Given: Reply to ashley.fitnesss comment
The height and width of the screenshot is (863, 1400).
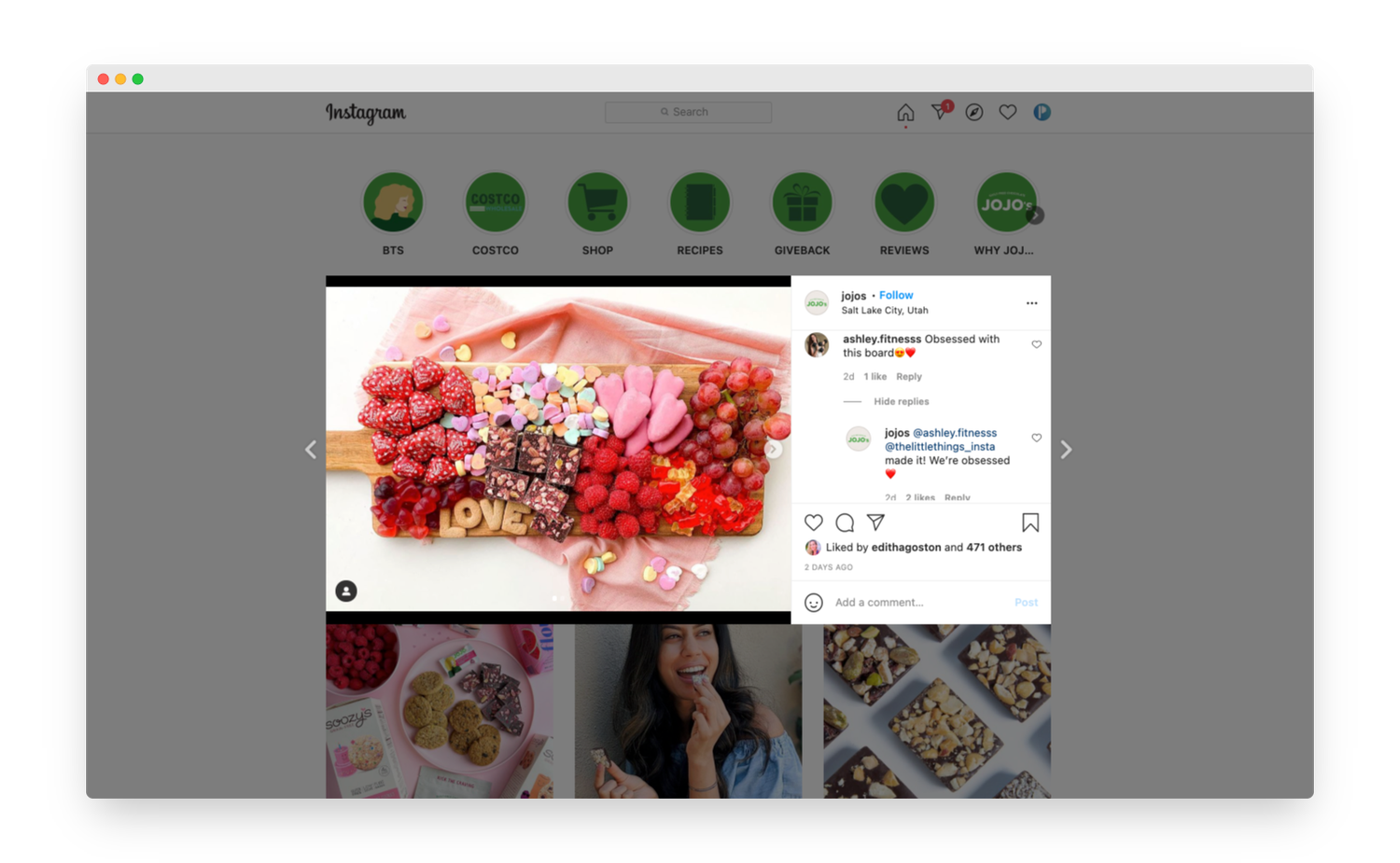Looking at the screenshot, I should pyautogui.click(x=908, y=377).
